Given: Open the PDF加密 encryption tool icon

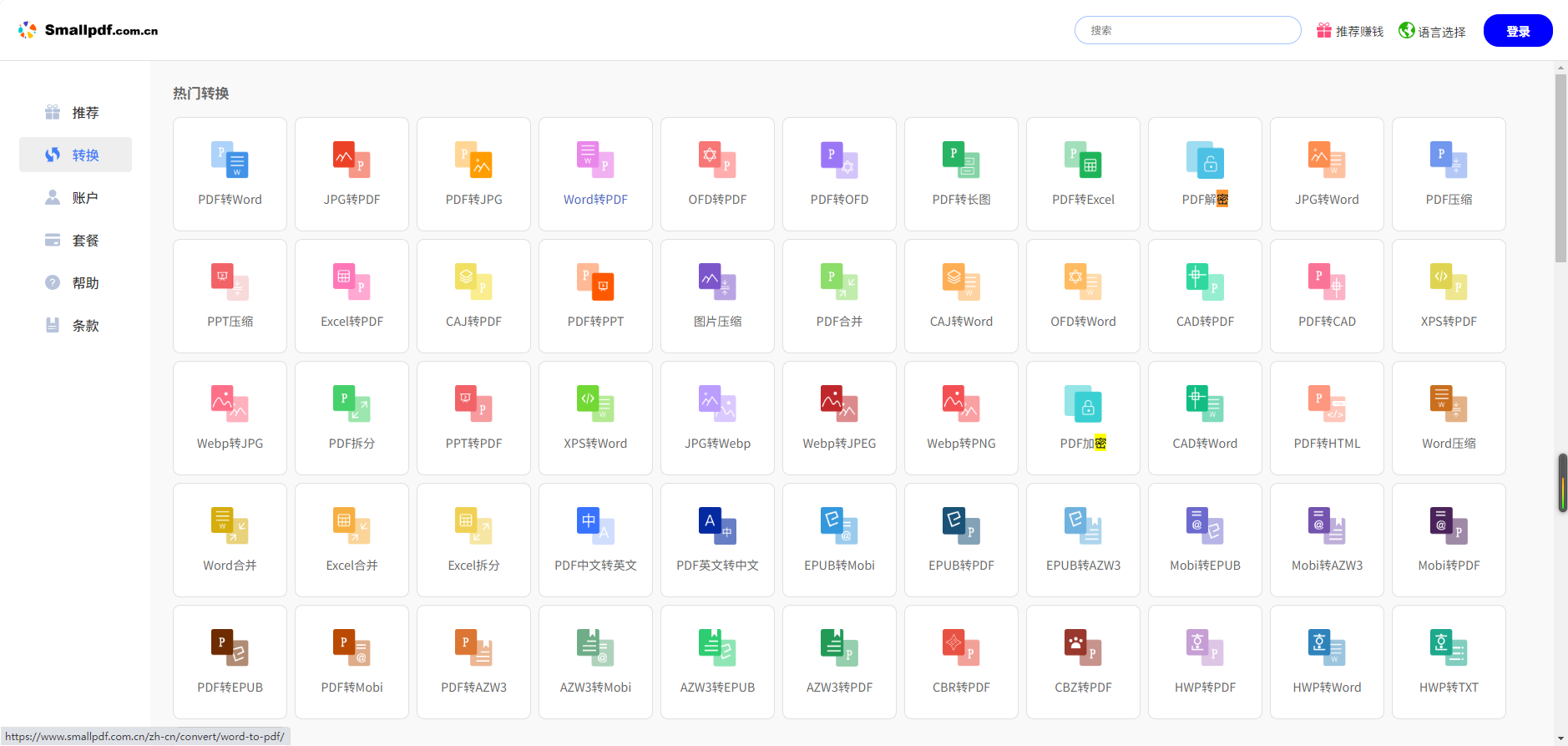Looking at the screenshot, I should coord(1083,404).
